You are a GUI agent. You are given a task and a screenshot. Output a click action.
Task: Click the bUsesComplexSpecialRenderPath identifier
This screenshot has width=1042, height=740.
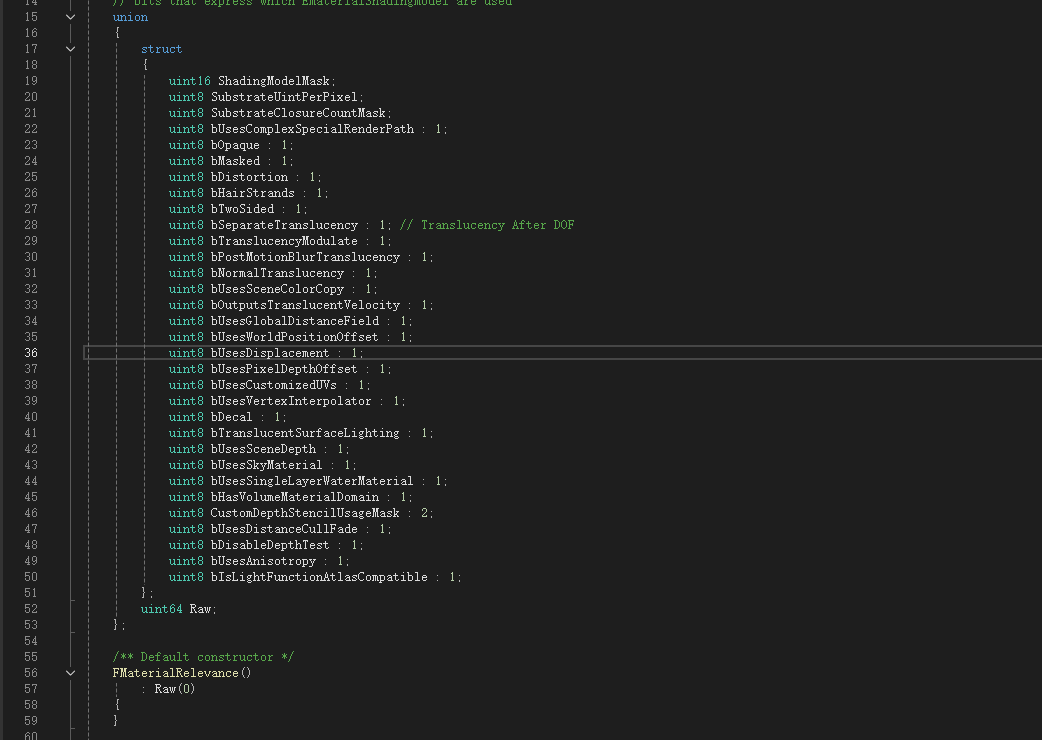click(x=311, y=129)
